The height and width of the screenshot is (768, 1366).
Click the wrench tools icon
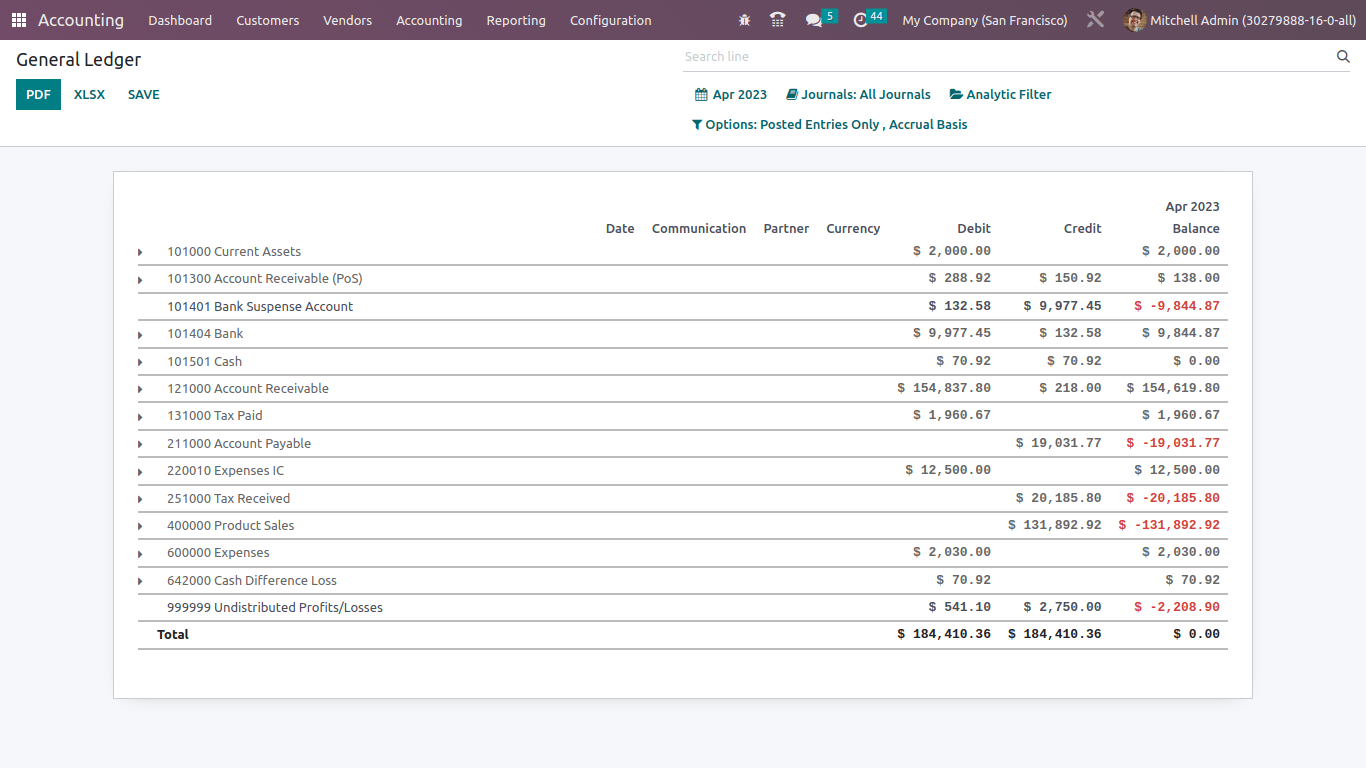[1096, 20]
